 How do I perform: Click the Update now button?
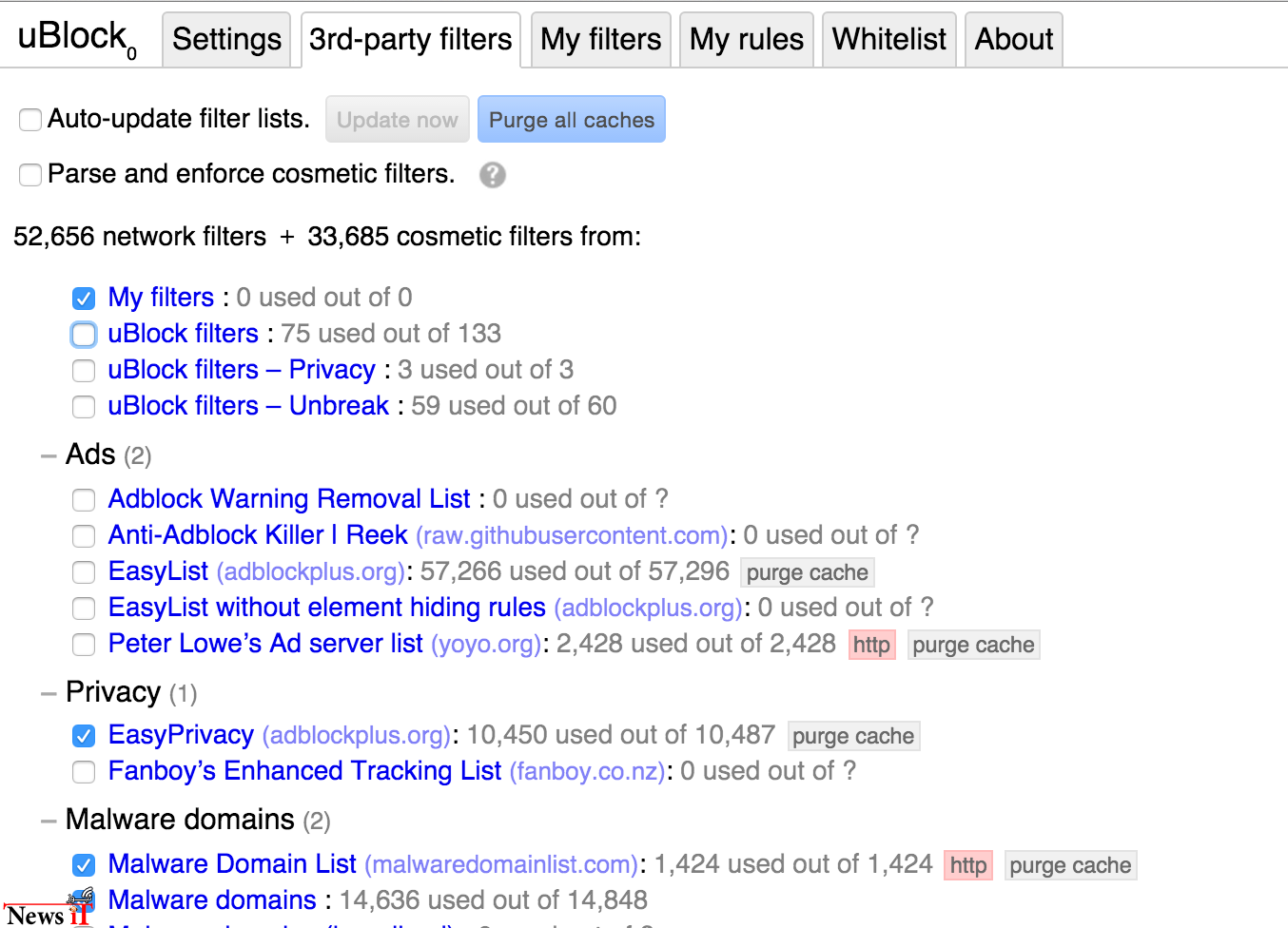[x=398, y=120]
